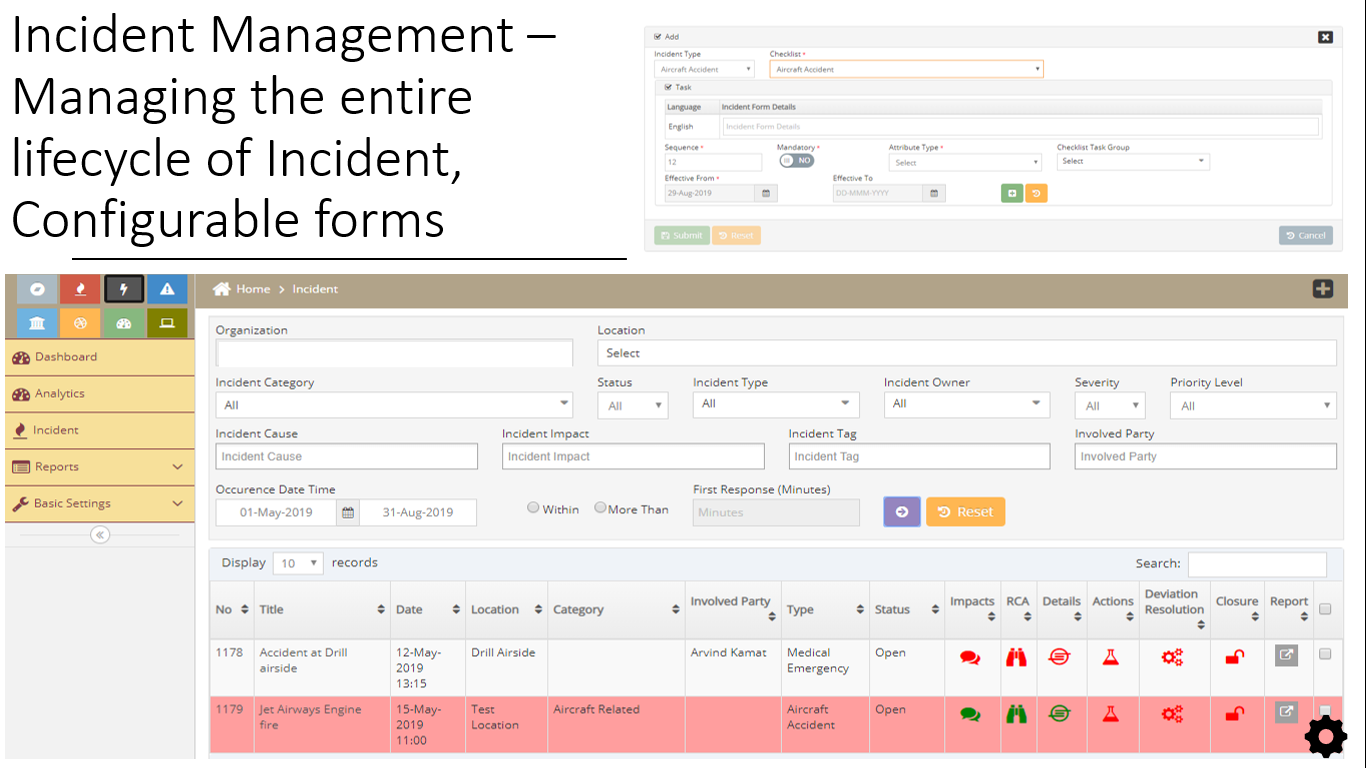This screenshot has width=1366, height=768.
Task: Open the bank building module tile
Action: point(37,323)
